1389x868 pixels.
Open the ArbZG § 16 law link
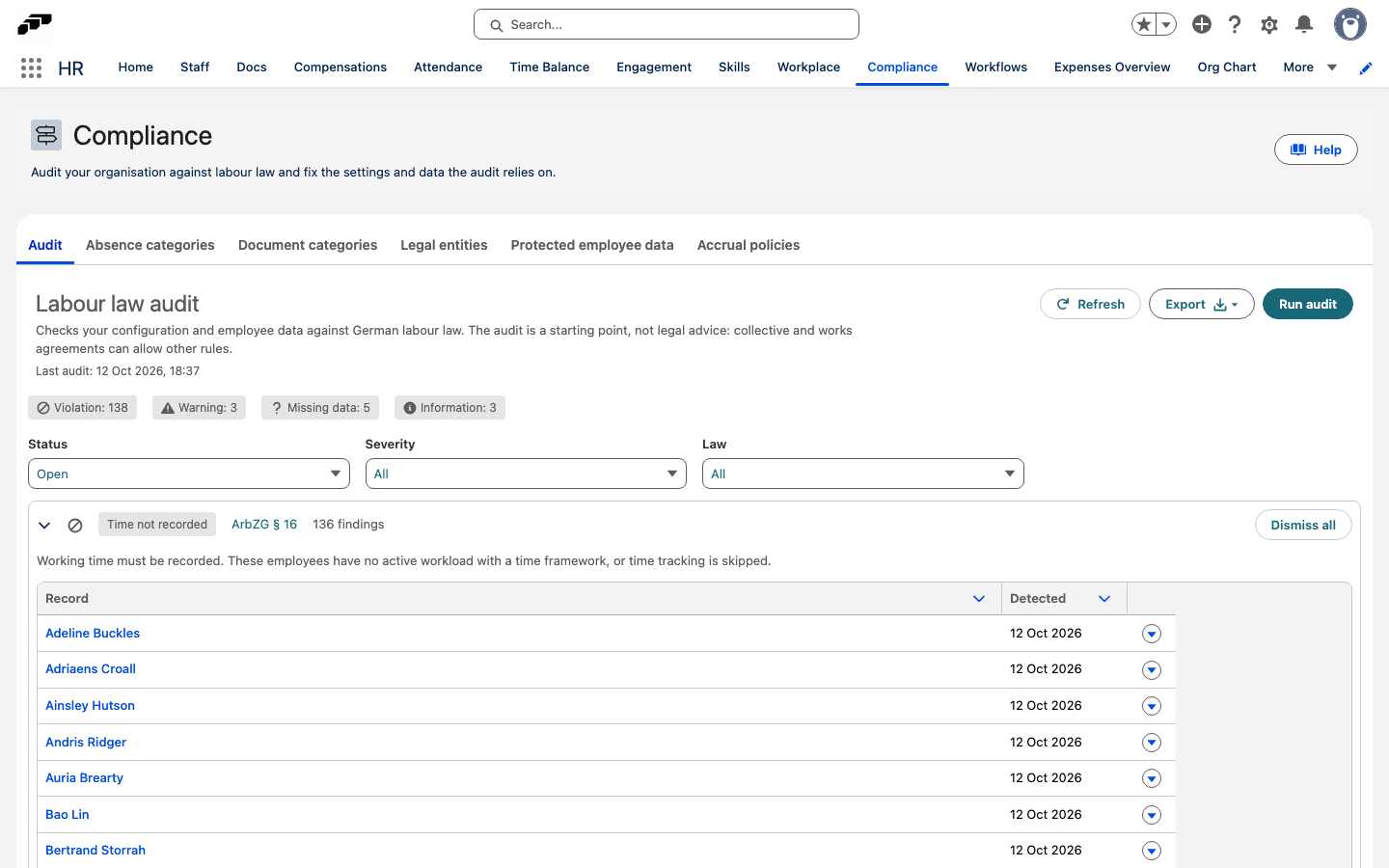point(264,525)
